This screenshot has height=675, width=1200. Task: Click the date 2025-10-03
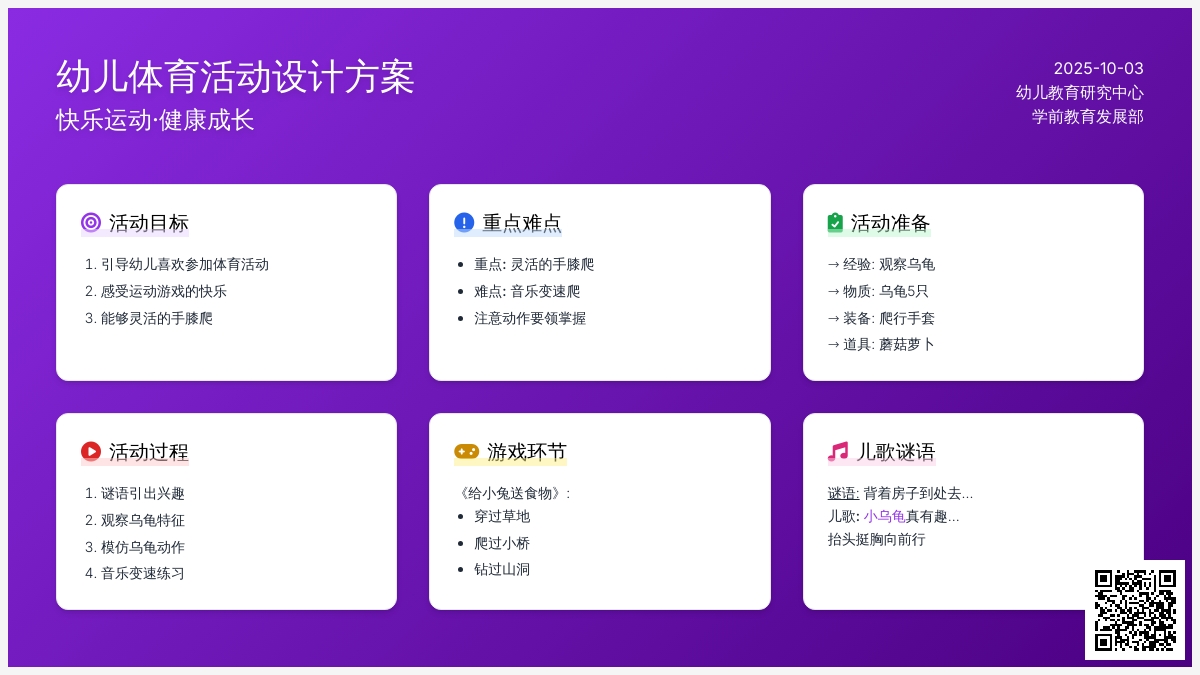click(x=1098, y=68)
